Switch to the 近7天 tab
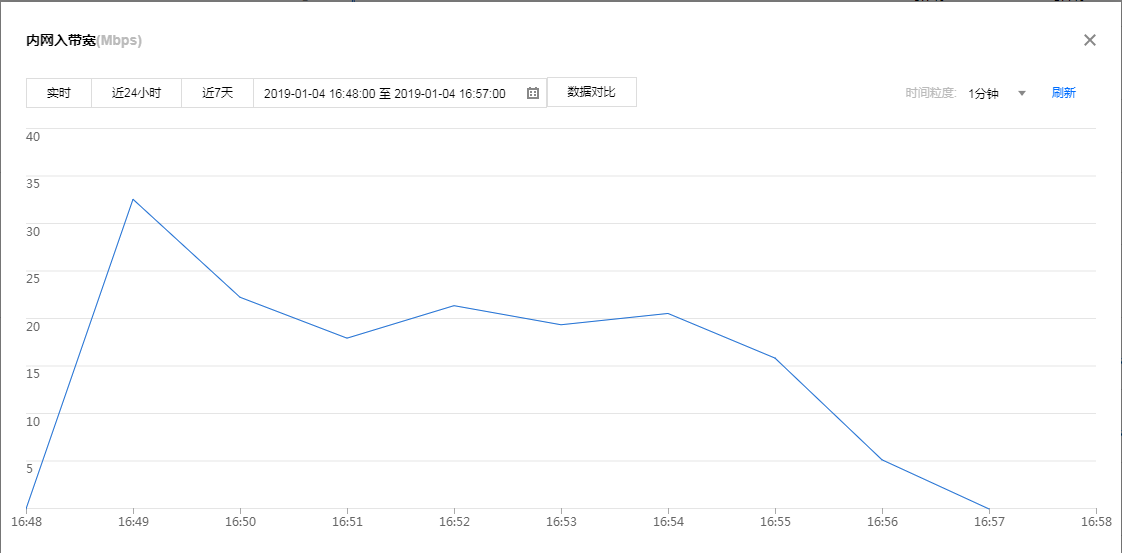The width and height of the screenshot is (1122, 553). pyautogui.click(x=217, y=93)
